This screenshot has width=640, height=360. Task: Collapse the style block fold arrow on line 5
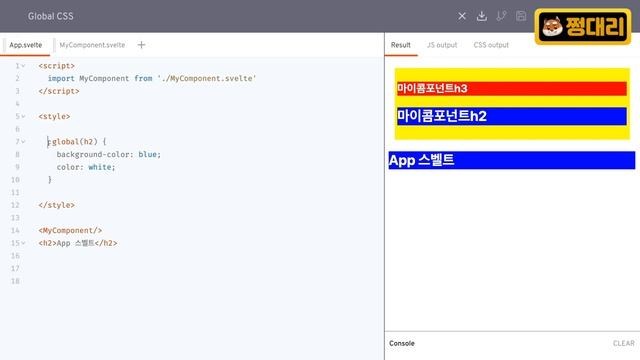click(23, 116)
